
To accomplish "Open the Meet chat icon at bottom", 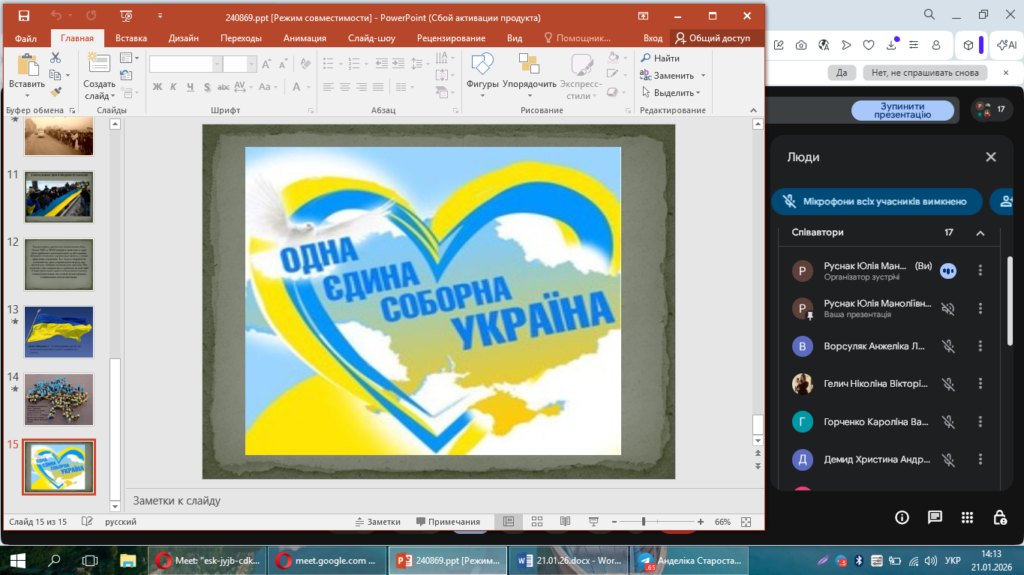I will (x=934, y=517).
